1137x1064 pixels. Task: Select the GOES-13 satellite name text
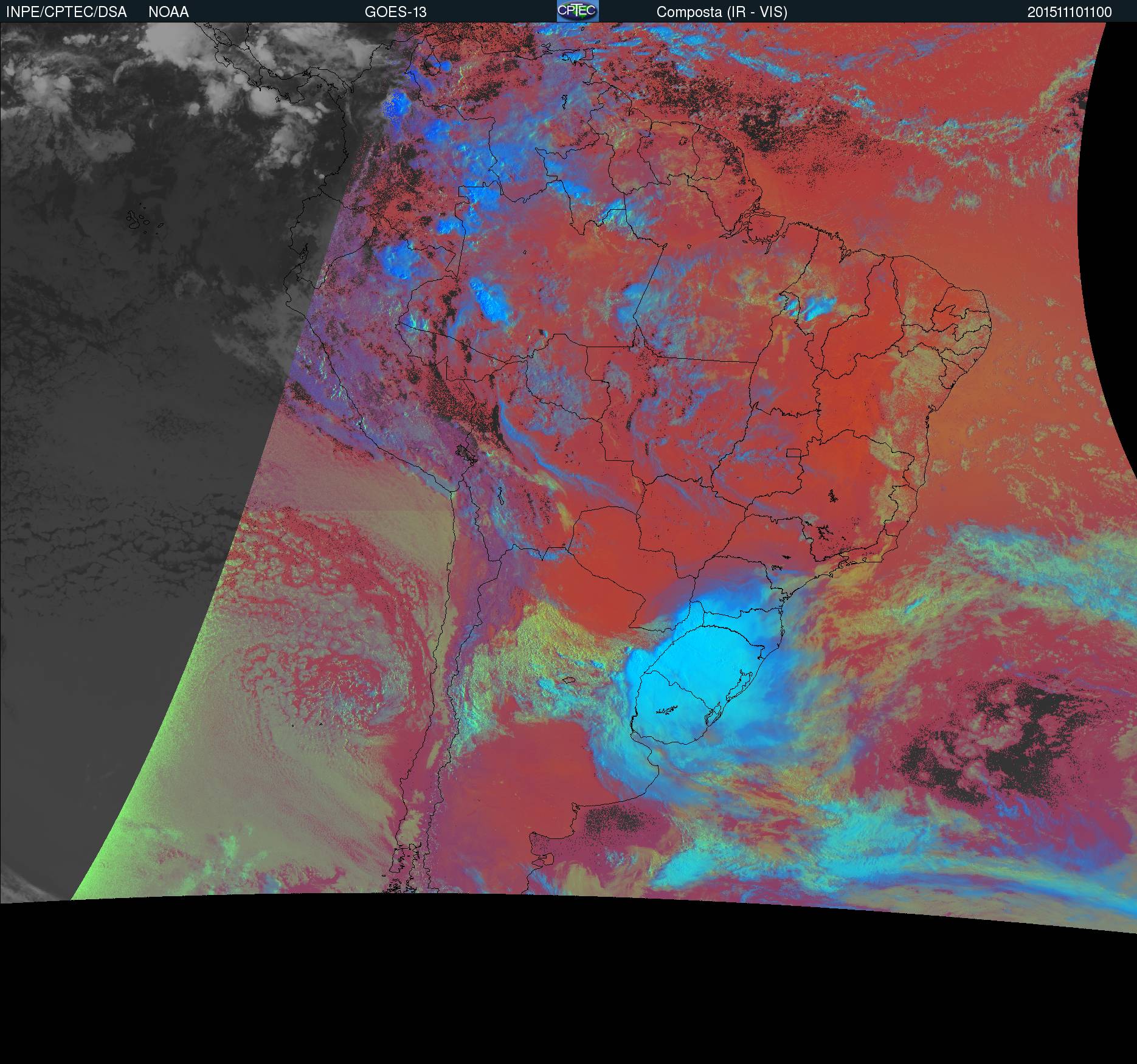coord(395,12)
